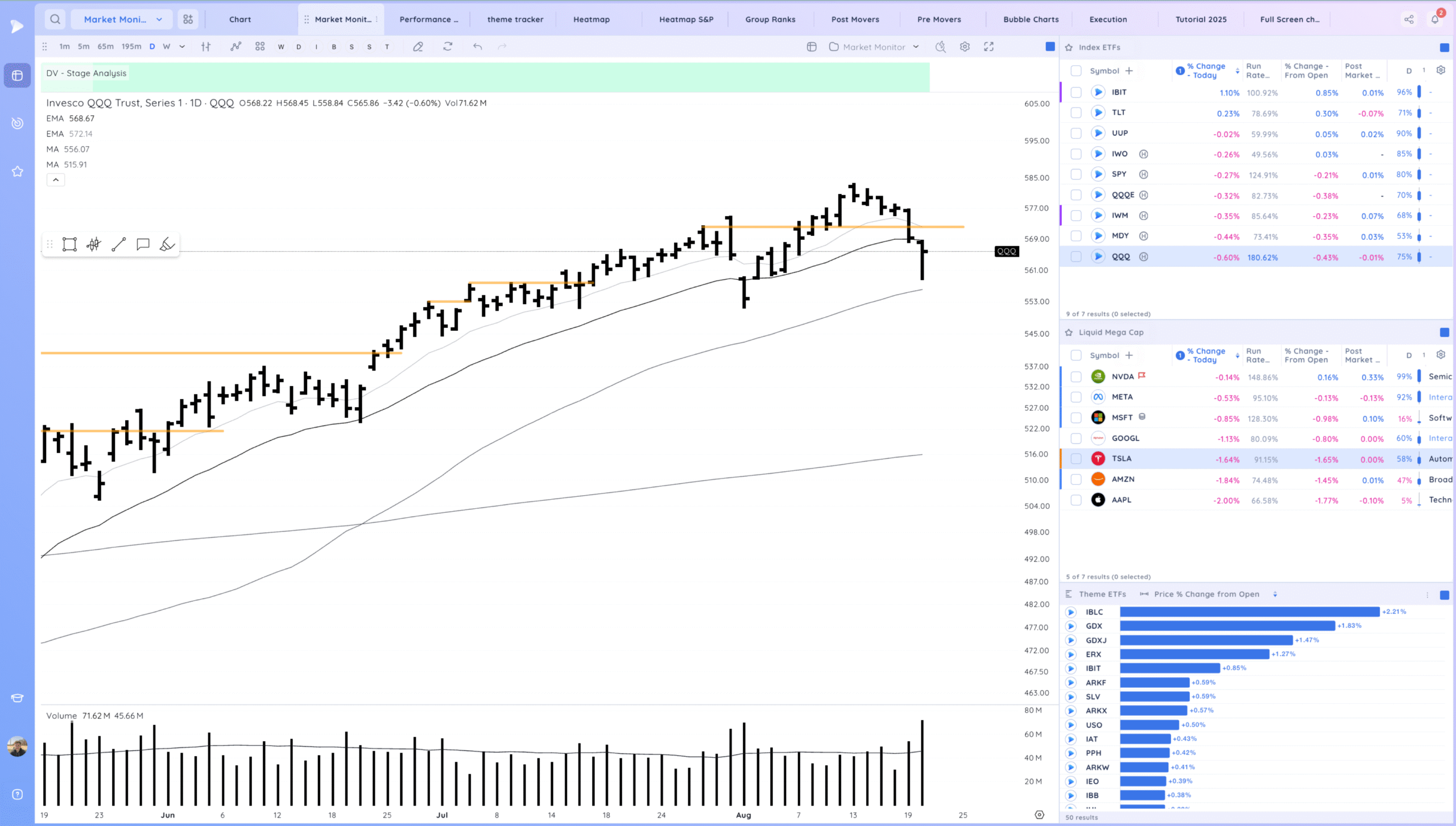Open chart settings gear icon

click(965, 47)
